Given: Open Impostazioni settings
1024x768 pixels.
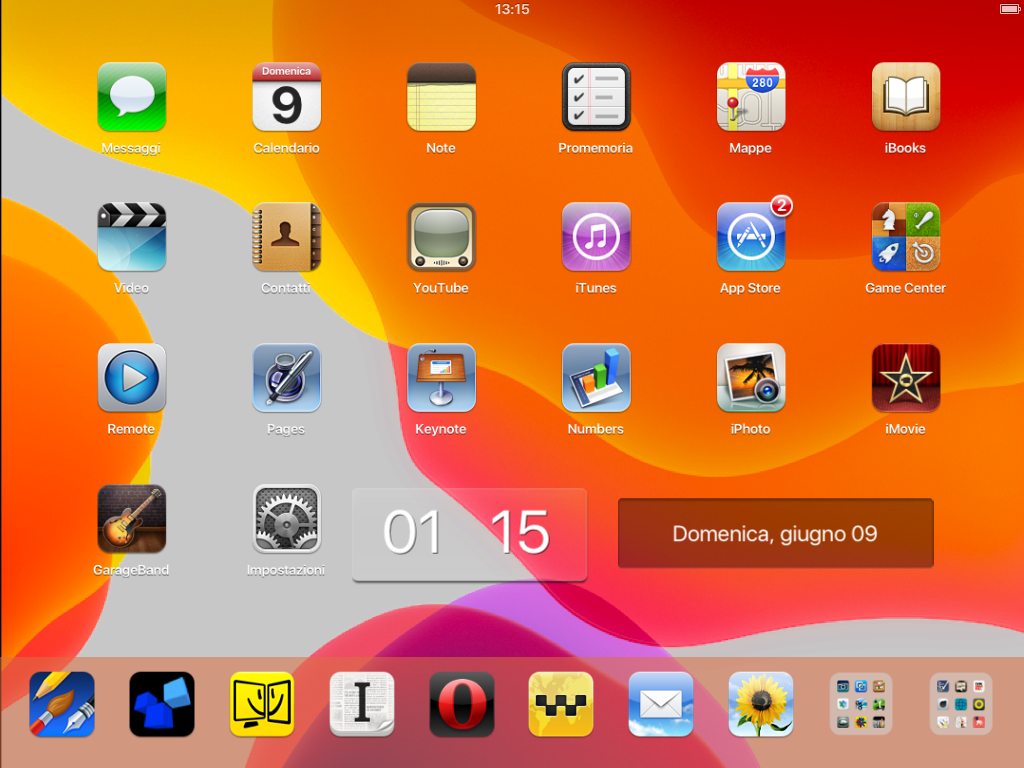Looking at the screenshot, I should click(x=286, y=519).
